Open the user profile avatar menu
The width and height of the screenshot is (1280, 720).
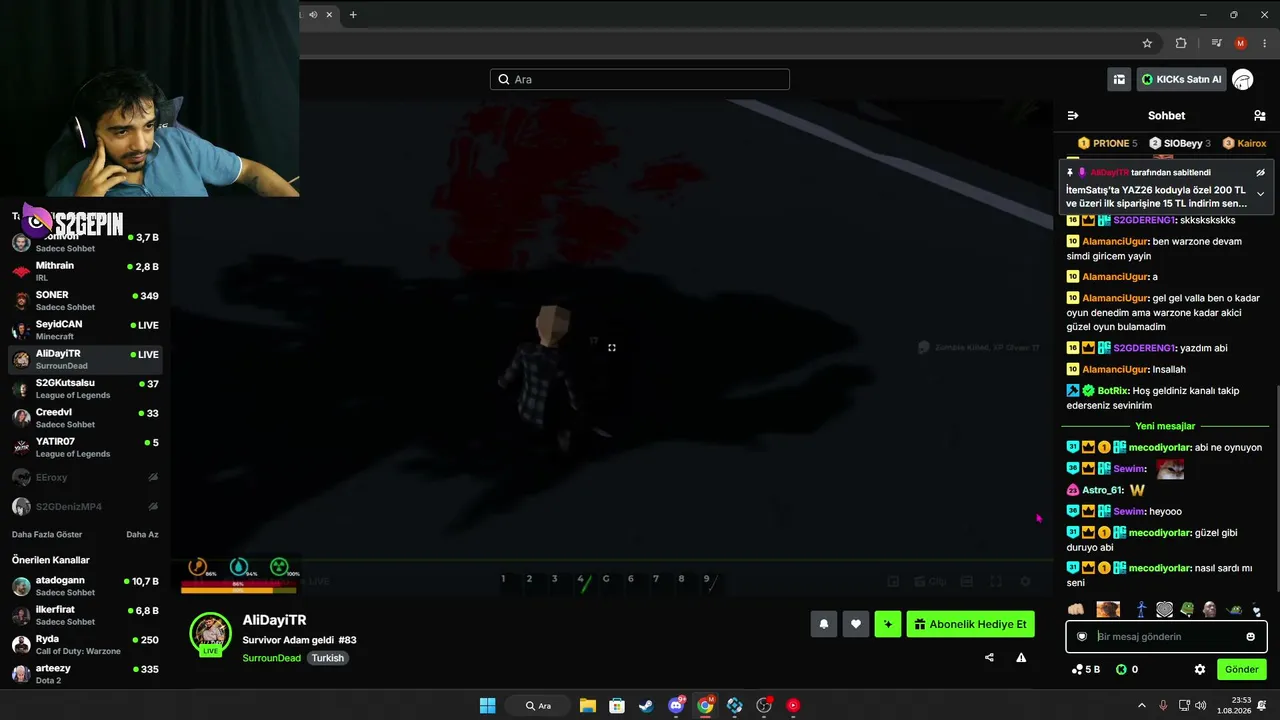tap(1242, 79)
